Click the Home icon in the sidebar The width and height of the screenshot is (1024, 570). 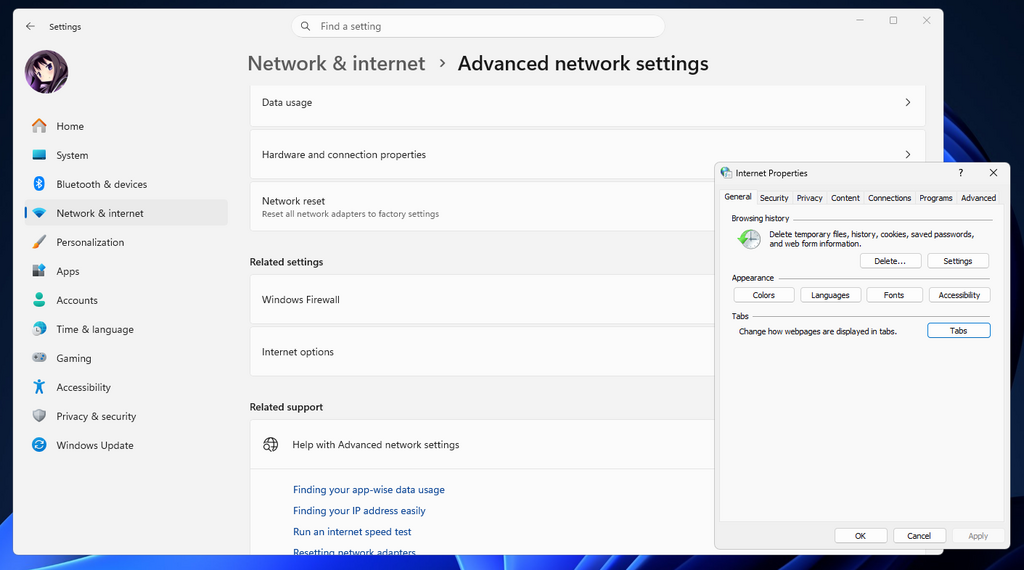39,126
